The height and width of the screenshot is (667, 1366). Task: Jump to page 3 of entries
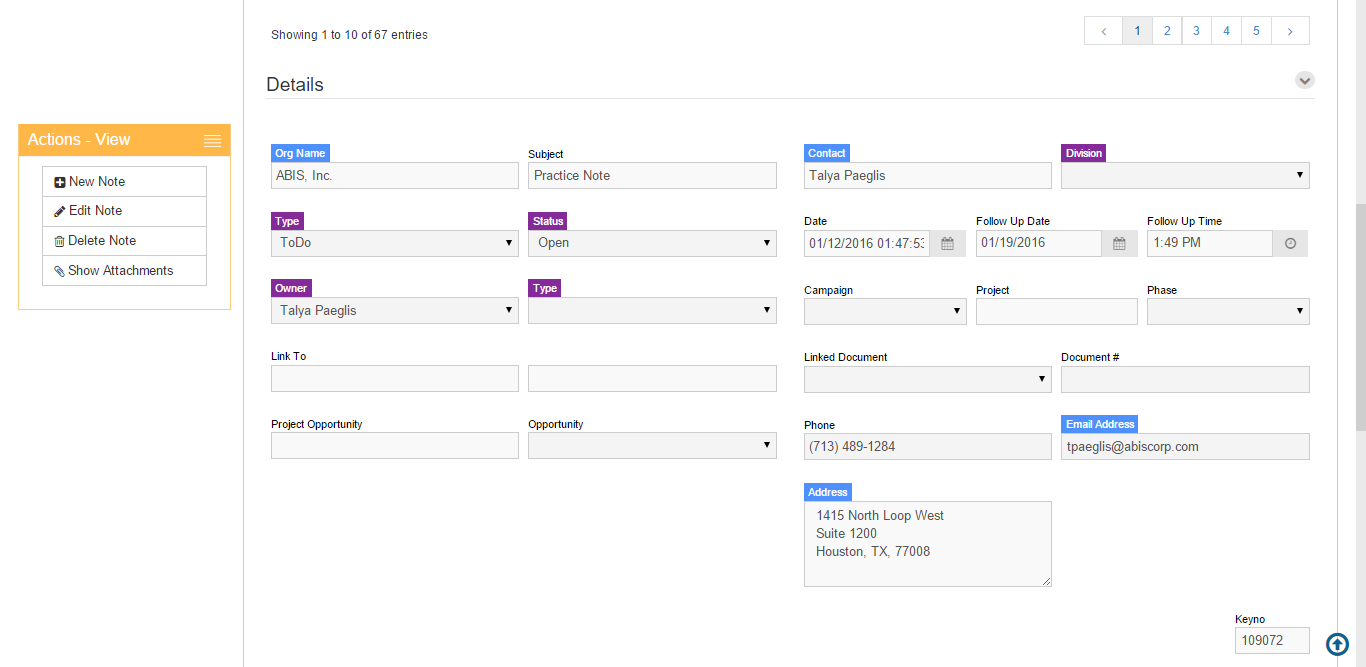1196,31
